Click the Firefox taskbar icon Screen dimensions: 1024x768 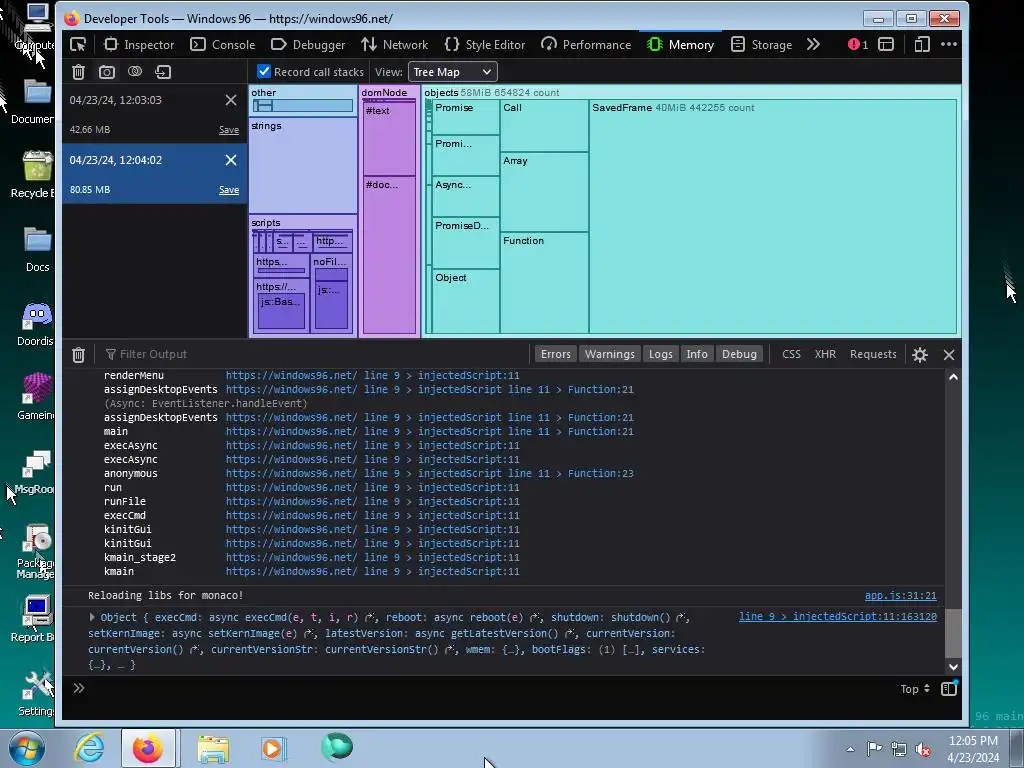148,748
